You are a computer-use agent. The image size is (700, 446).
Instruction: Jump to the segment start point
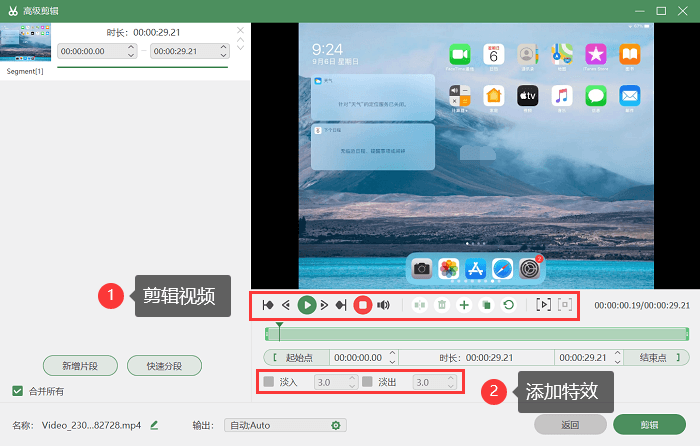(x=268, y=305)
